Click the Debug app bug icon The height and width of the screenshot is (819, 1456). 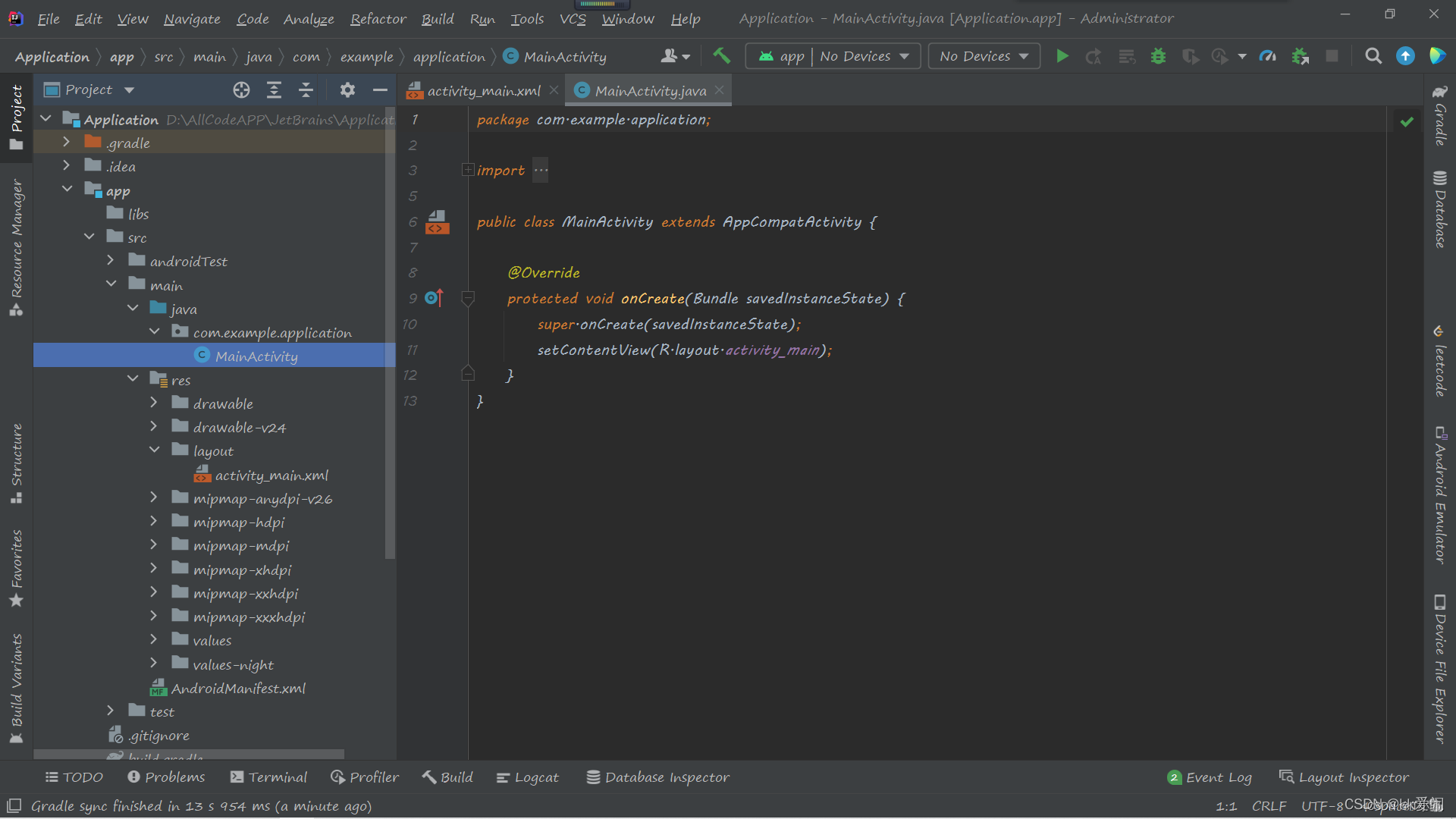coord(1158,56)
